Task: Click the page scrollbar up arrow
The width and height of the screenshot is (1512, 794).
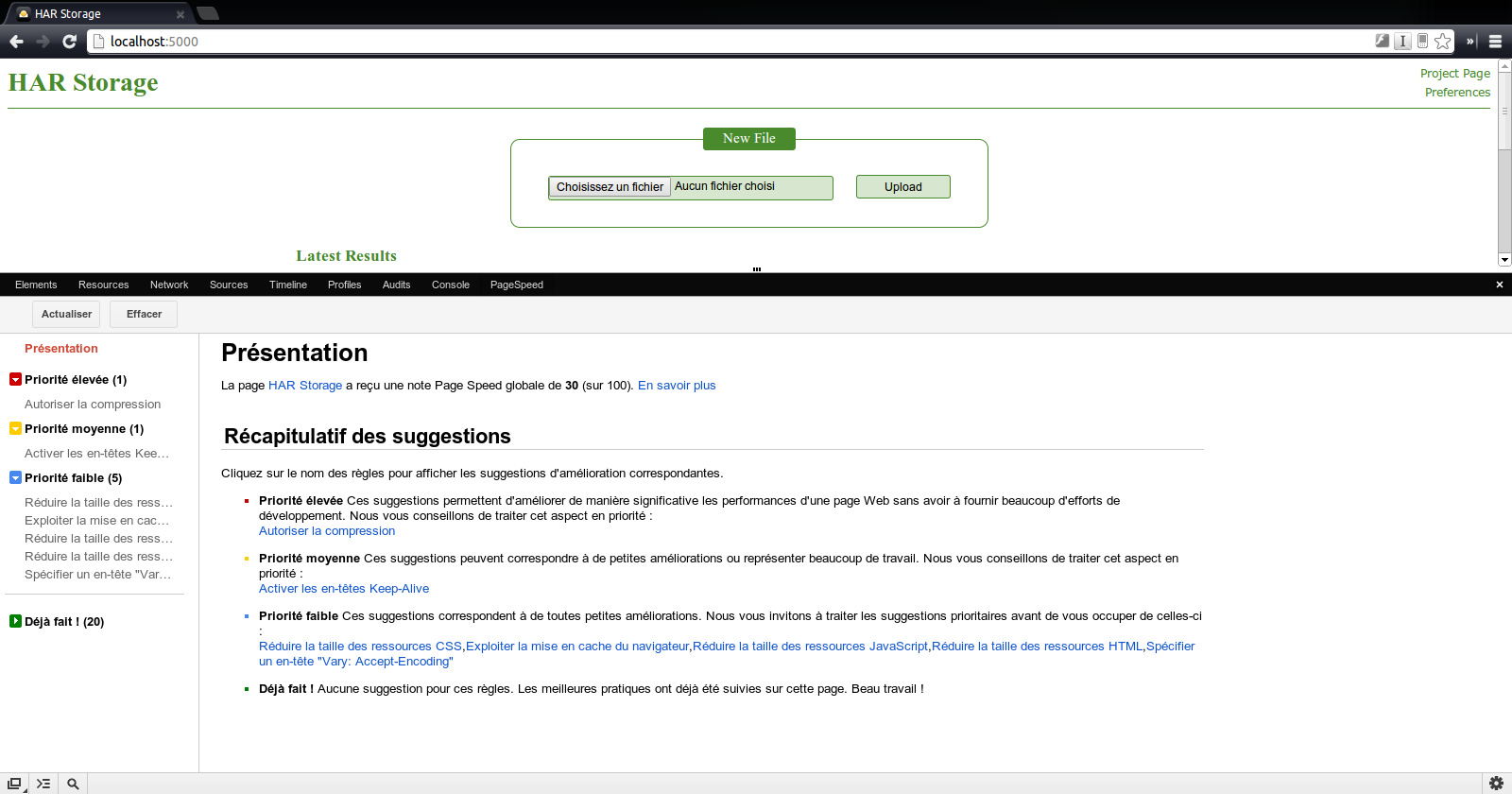Action: 1504,66
